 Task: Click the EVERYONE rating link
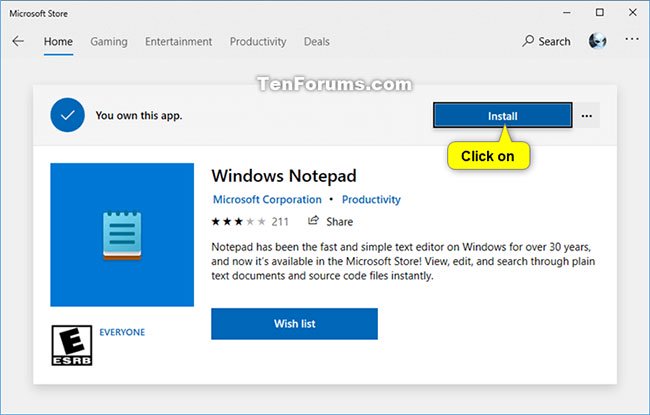click(122, 332)
